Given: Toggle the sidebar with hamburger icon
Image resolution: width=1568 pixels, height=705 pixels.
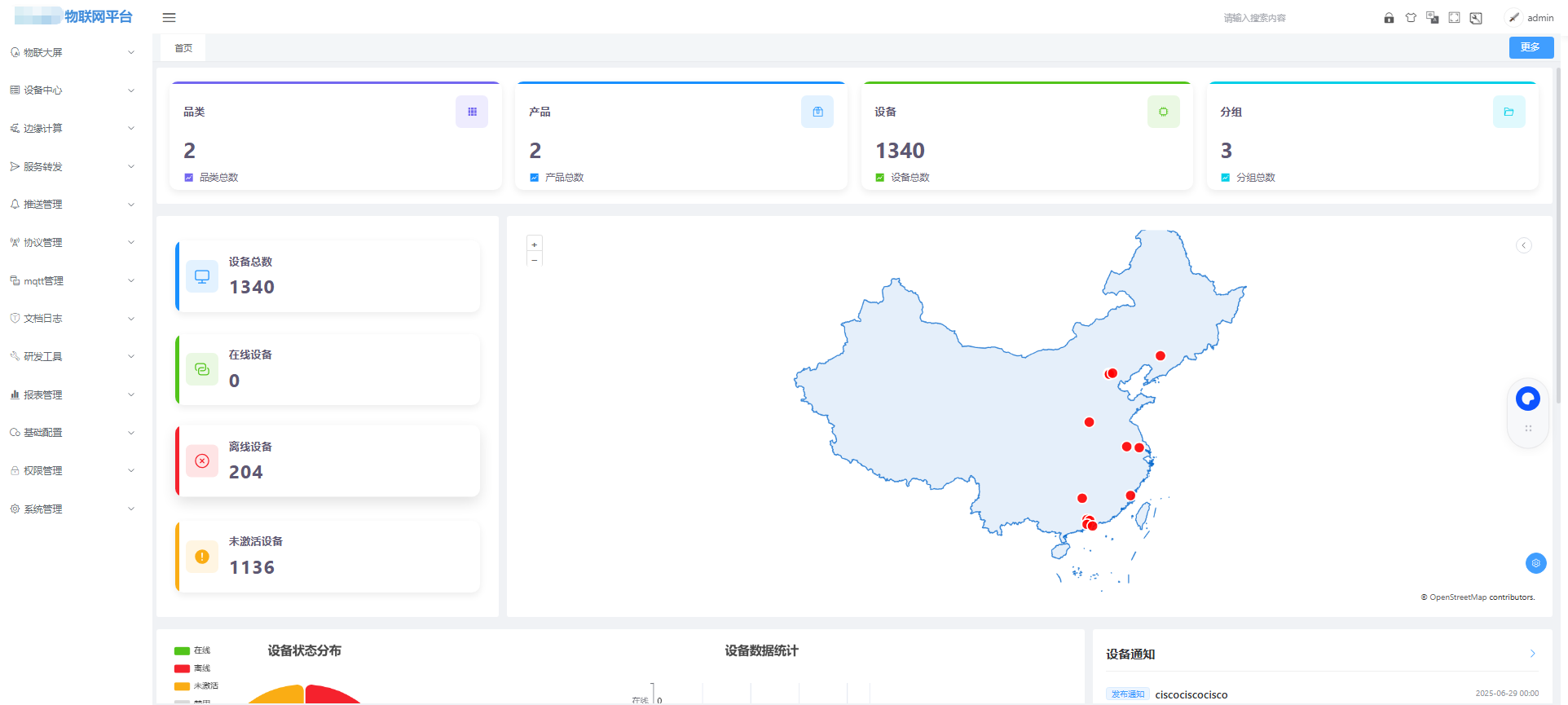Looking at the screenshot, I should tap(170, 18).
